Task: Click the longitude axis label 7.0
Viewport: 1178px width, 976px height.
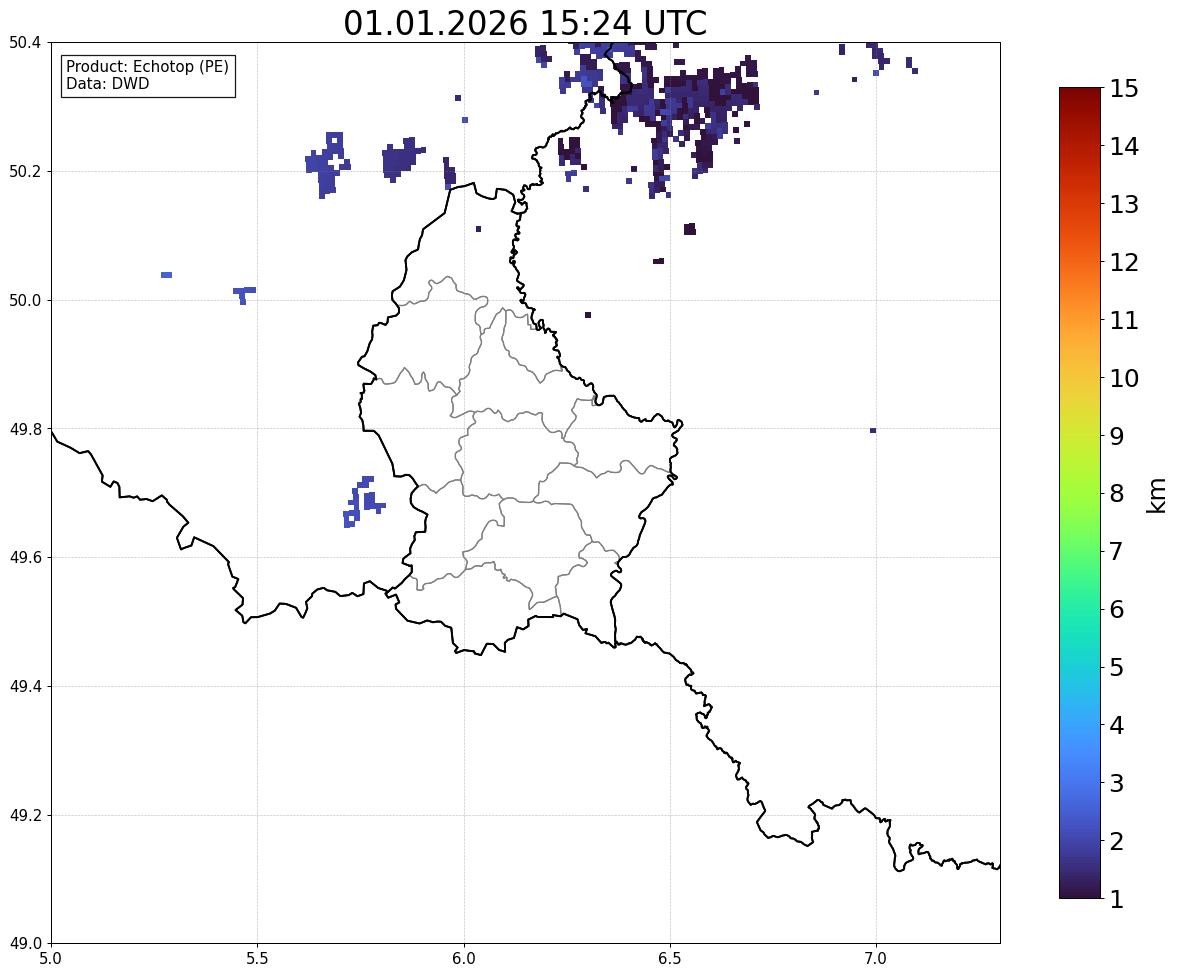Action: [876, 959]
